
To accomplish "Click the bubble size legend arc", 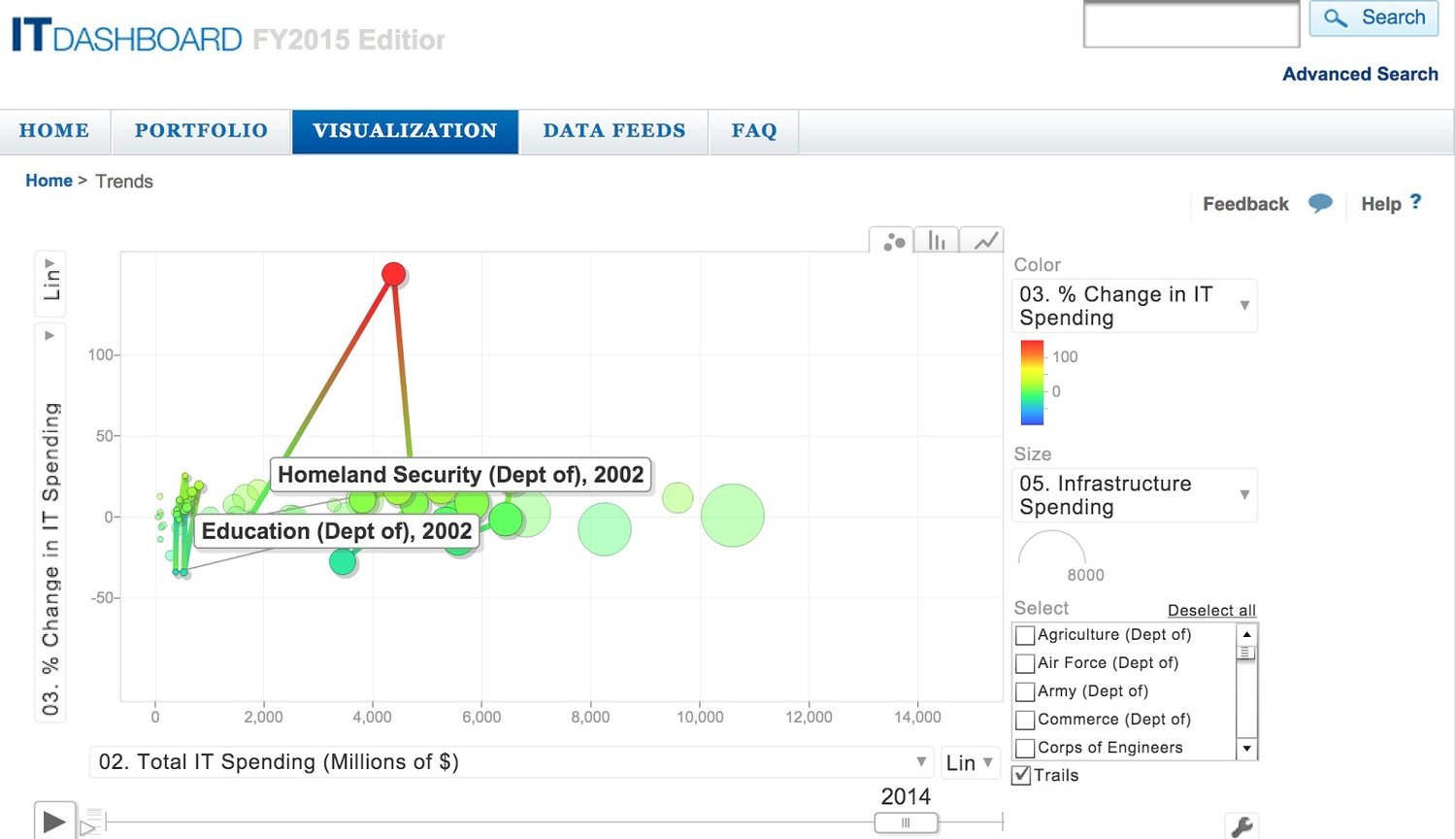I will point(1051,548).
